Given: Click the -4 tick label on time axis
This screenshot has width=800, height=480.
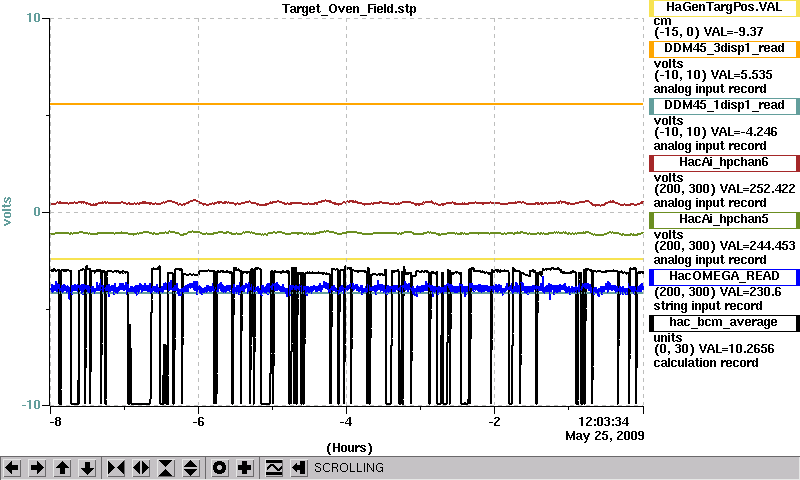Looking at the screenshot, I should (346, 422).
